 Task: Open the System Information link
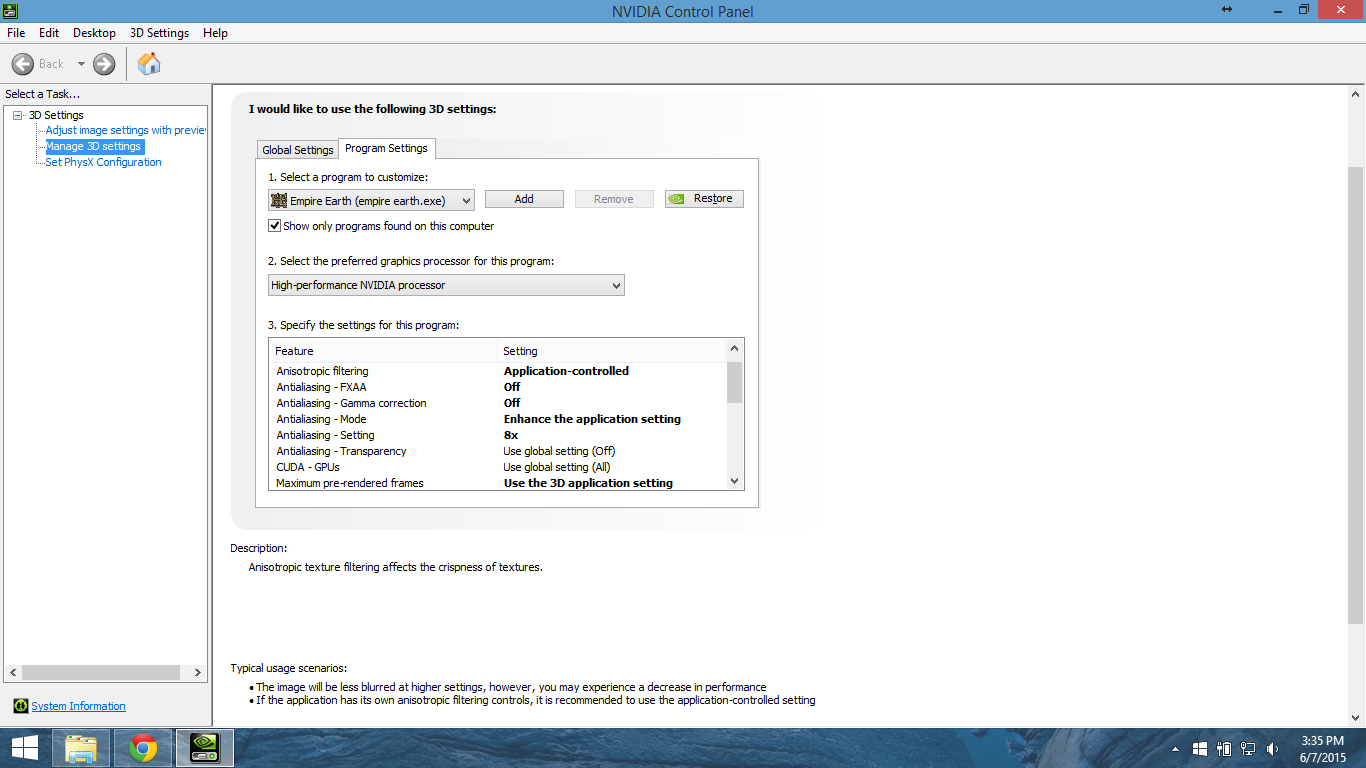(78, 706)
